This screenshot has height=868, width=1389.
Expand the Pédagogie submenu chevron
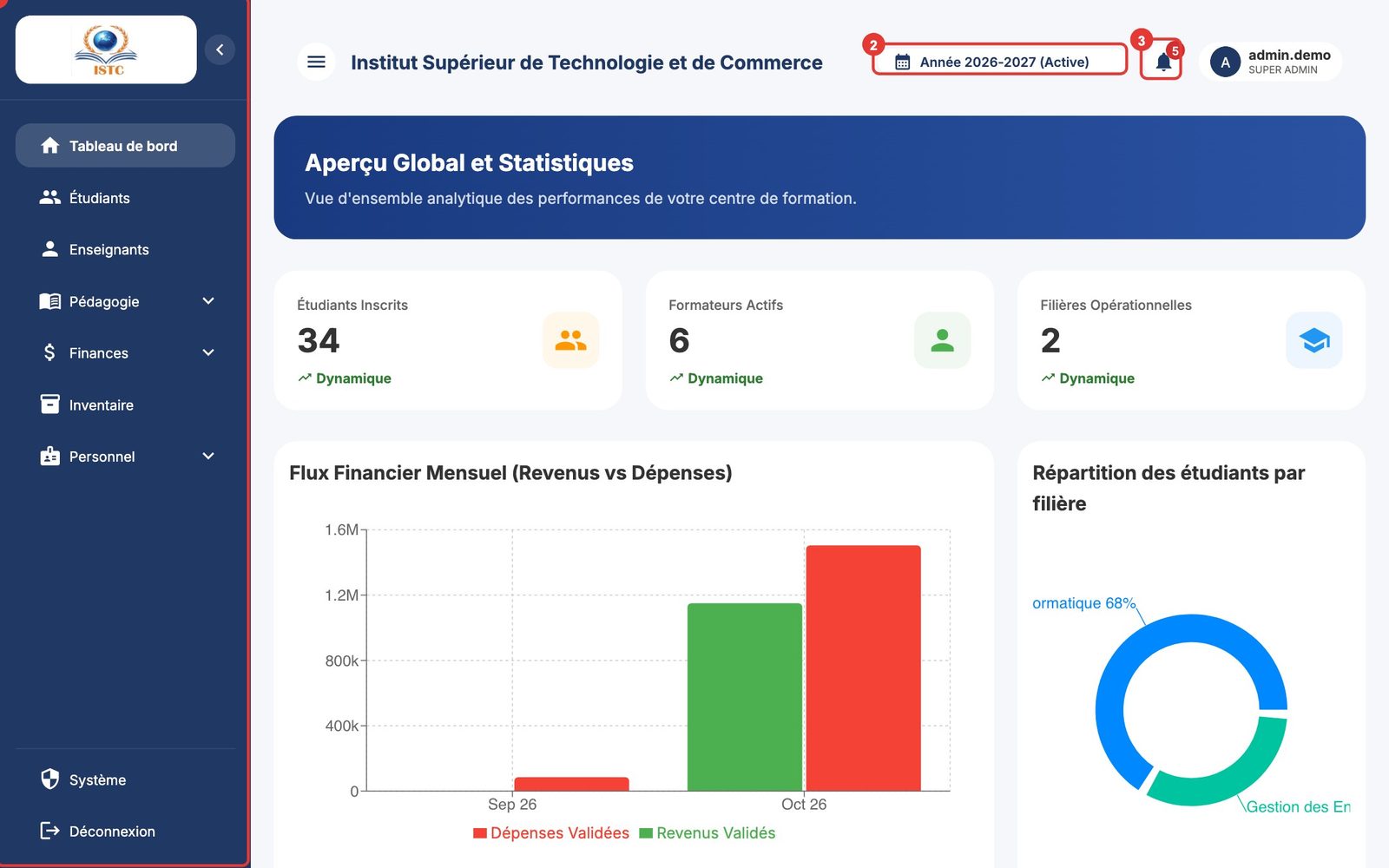[x=208, y=301]
